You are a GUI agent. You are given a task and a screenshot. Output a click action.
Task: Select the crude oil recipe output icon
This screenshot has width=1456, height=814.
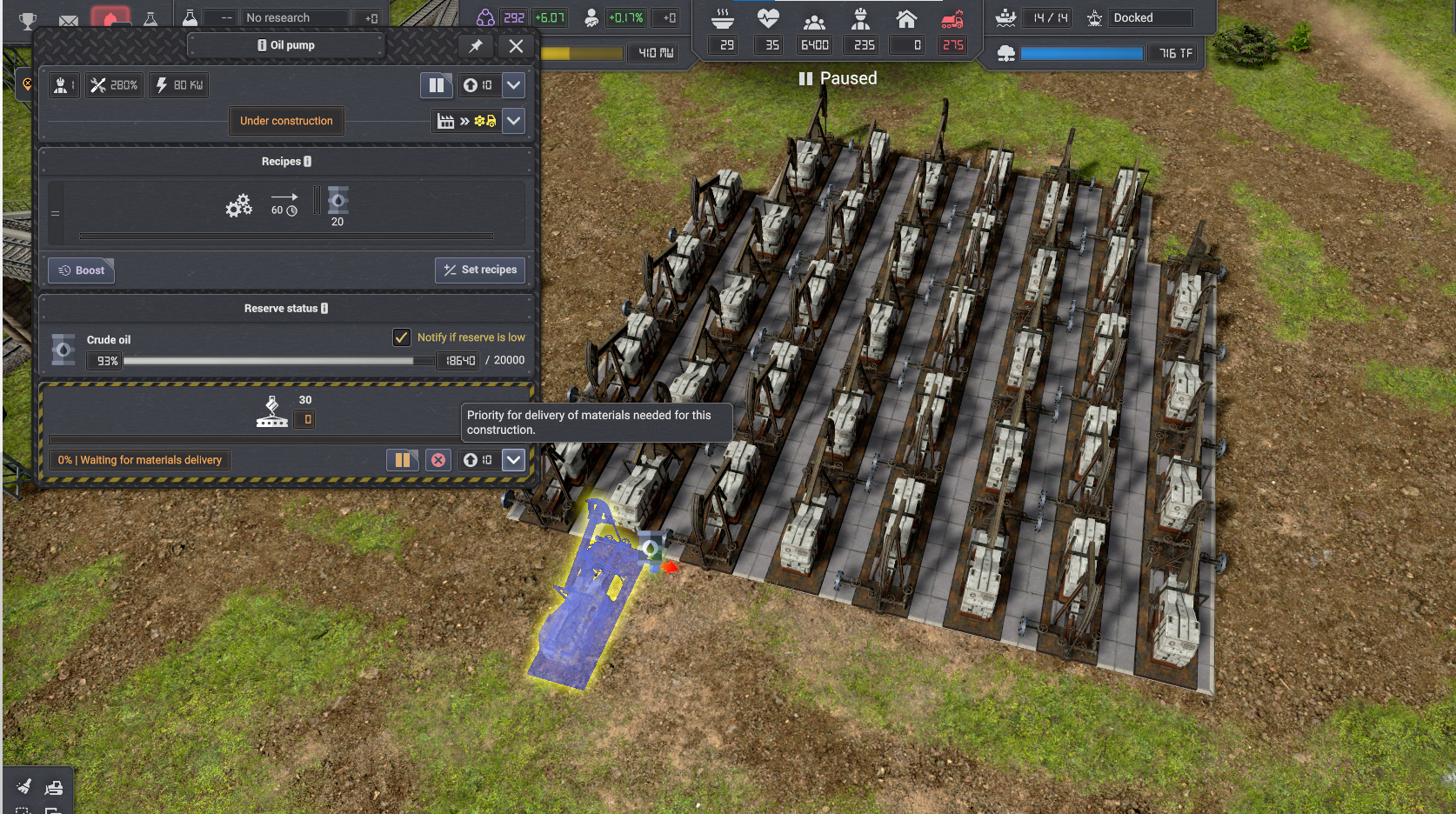click(337, 201)
